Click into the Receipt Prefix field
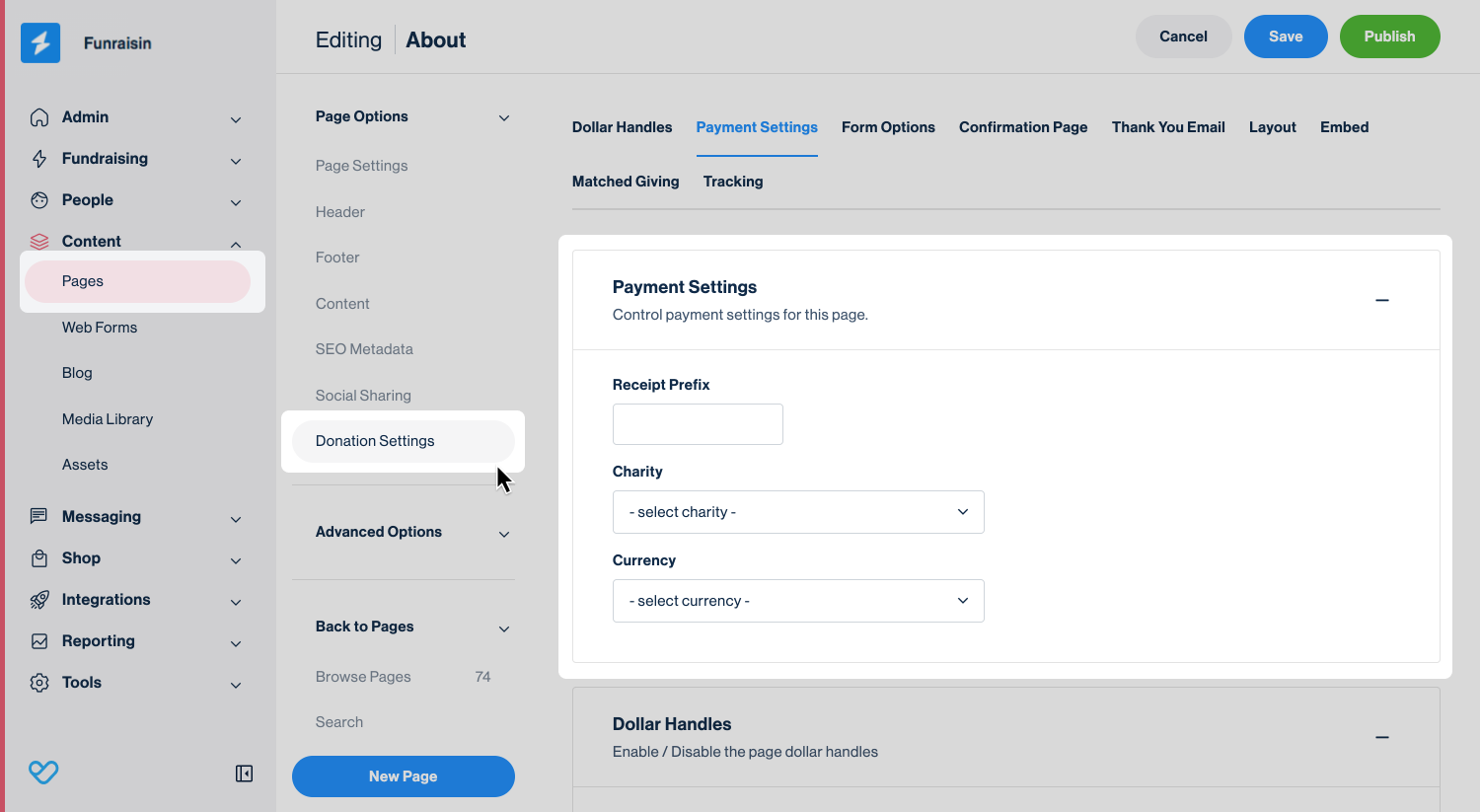The height and width of the screenshot is (812, 1480). (698, 424)
